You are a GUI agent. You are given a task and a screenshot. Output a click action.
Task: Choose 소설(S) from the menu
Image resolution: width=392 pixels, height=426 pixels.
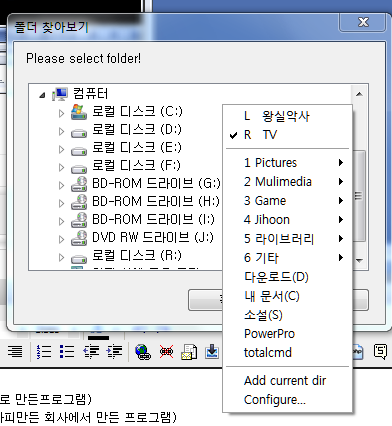pyautogui.click(x=287, y=315)
